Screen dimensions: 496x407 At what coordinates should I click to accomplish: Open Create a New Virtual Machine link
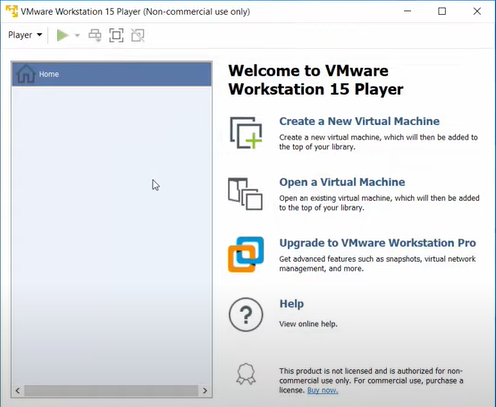[x=359, y=121]
